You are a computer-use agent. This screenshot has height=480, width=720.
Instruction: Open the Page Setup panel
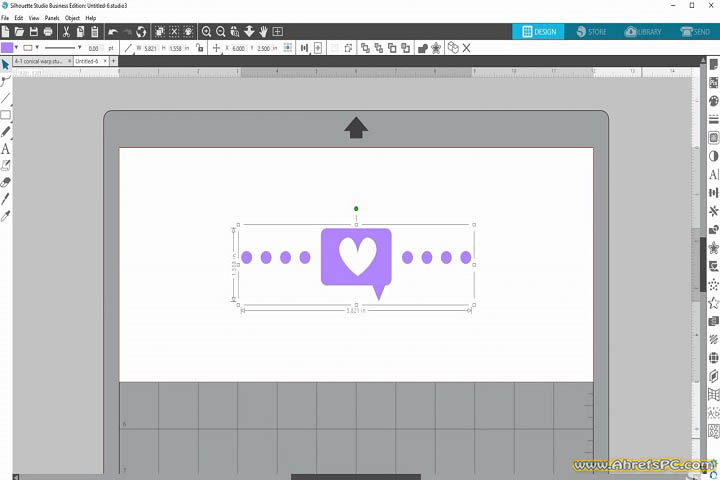click(x=714, y=65)
